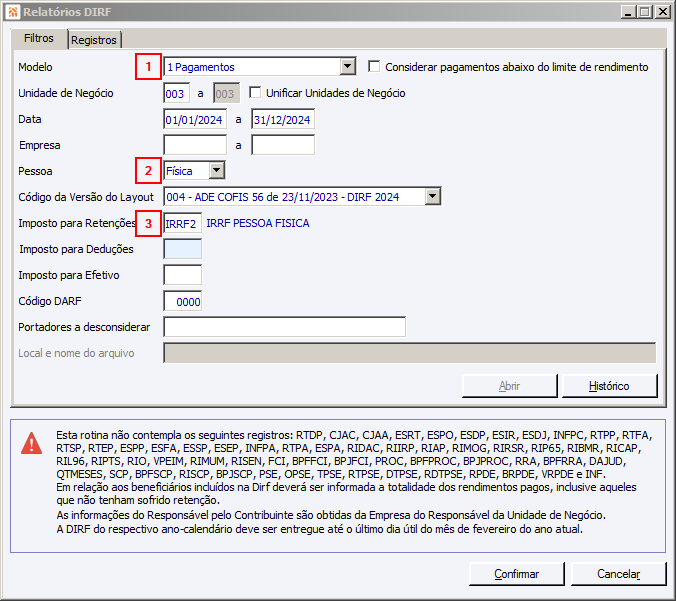Click the IRRF PESSOA FISICA description text

(258, 223)
